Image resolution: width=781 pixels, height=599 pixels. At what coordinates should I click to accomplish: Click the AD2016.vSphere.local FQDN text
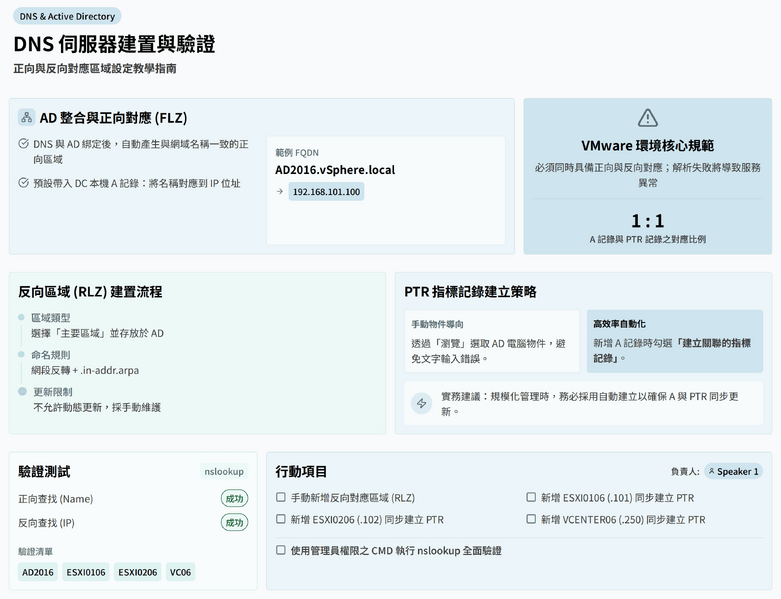tap(335, 170)
